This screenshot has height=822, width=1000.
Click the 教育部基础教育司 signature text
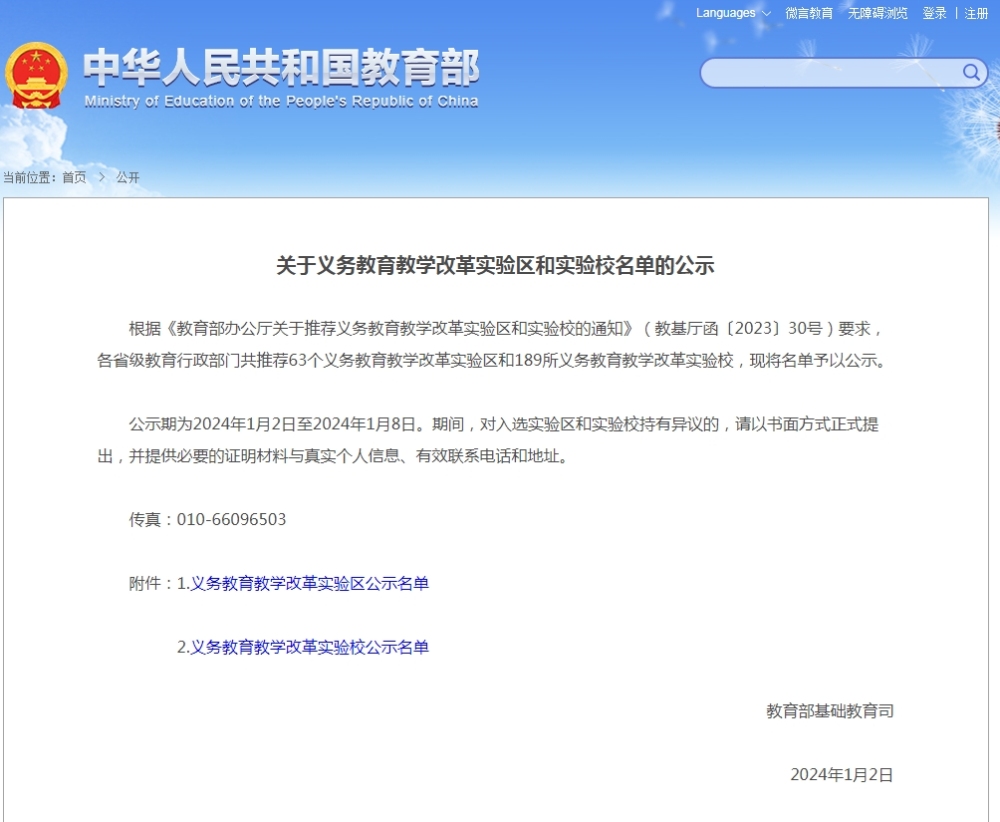pos(829,711)
